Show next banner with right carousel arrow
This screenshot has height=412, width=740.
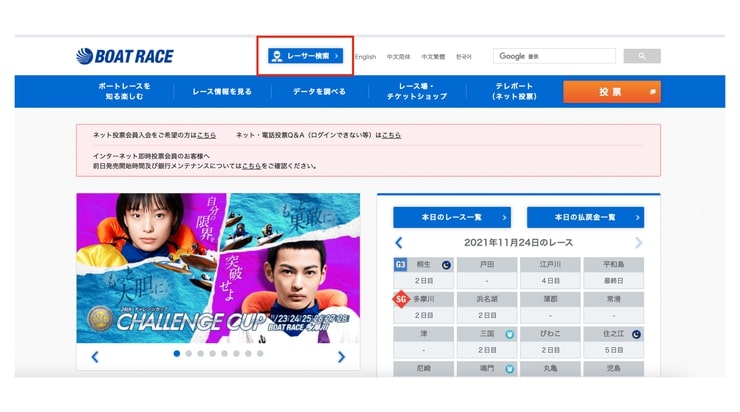pos(342,357)
